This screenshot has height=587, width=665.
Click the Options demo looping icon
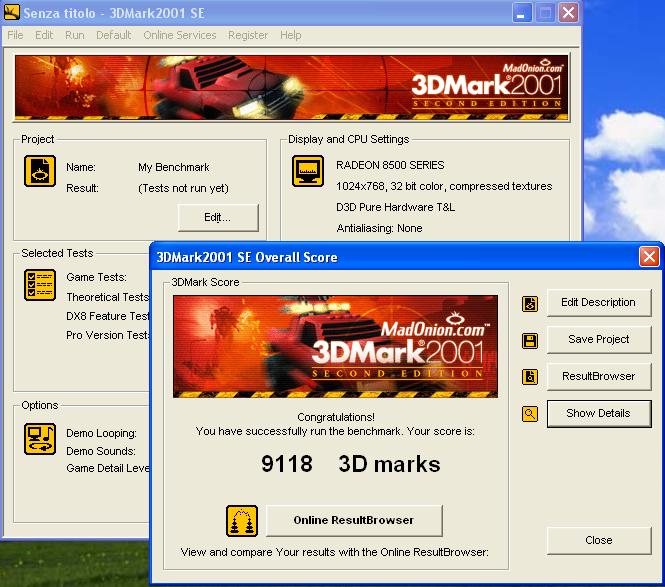pos(40,439)
